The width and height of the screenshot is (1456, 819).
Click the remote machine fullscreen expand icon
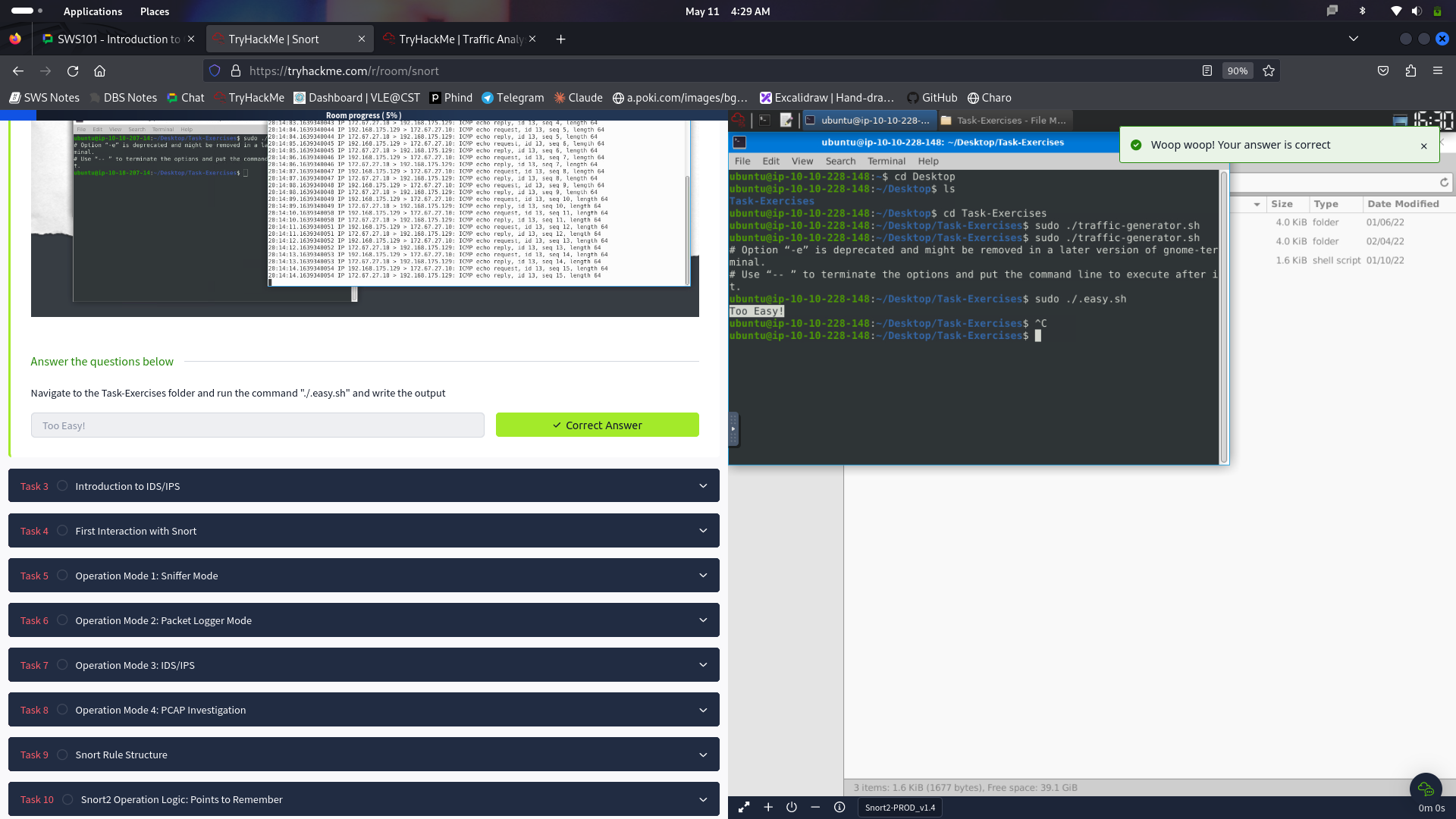coord(744,808)
